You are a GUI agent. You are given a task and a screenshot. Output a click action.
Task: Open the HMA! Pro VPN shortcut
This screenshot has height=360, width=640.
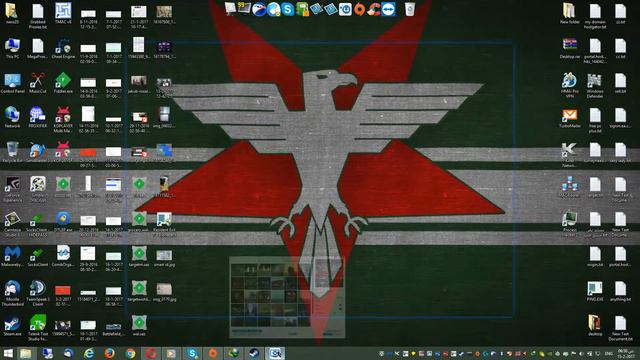coord(569,85)
